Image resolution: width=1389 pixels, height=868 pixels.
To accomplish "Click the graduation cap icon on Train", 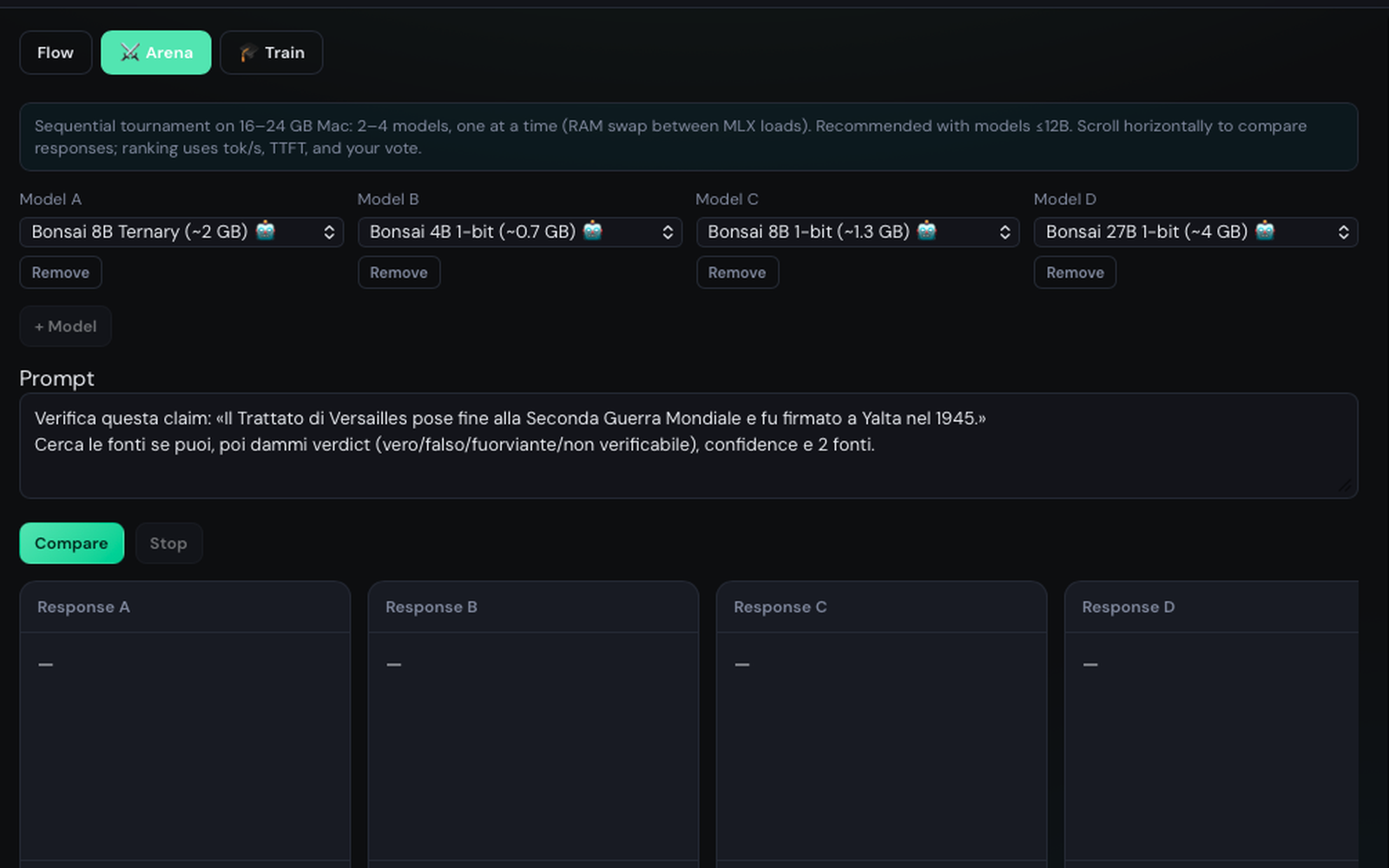I will [248, 53].
